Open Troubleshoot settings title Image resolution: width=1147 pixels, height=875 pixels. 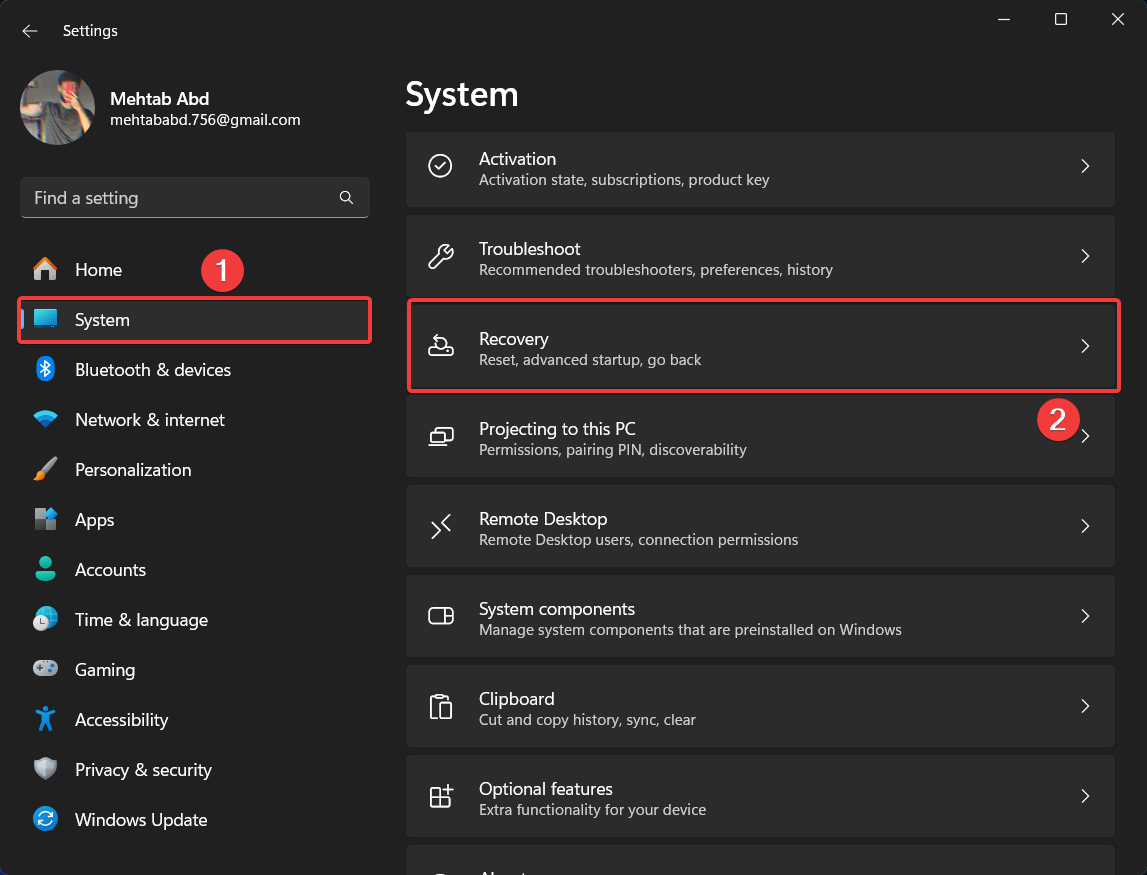click(530, 249)
